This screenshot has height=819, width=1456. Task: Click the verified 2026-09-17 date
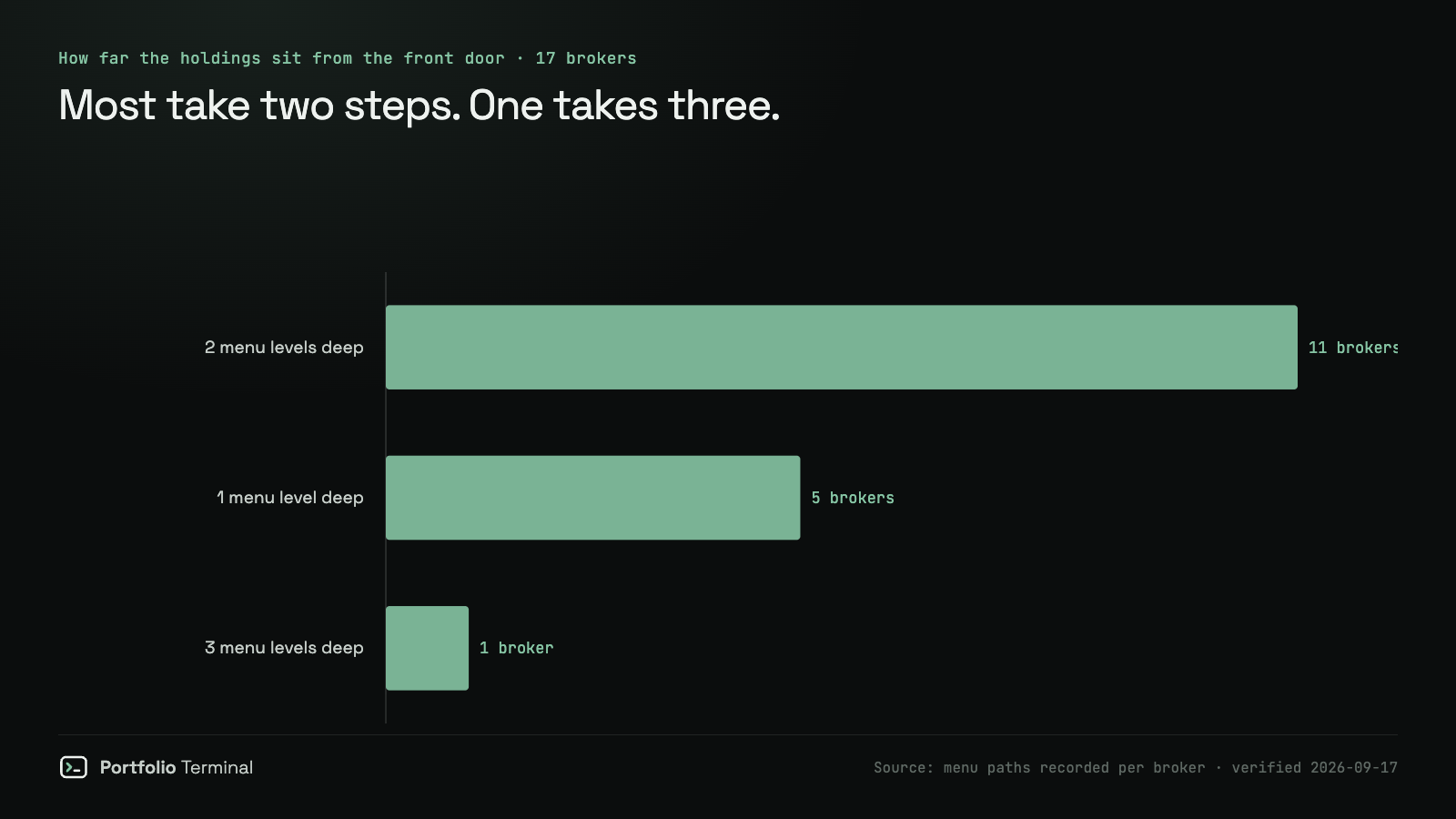click(1315, 768)
